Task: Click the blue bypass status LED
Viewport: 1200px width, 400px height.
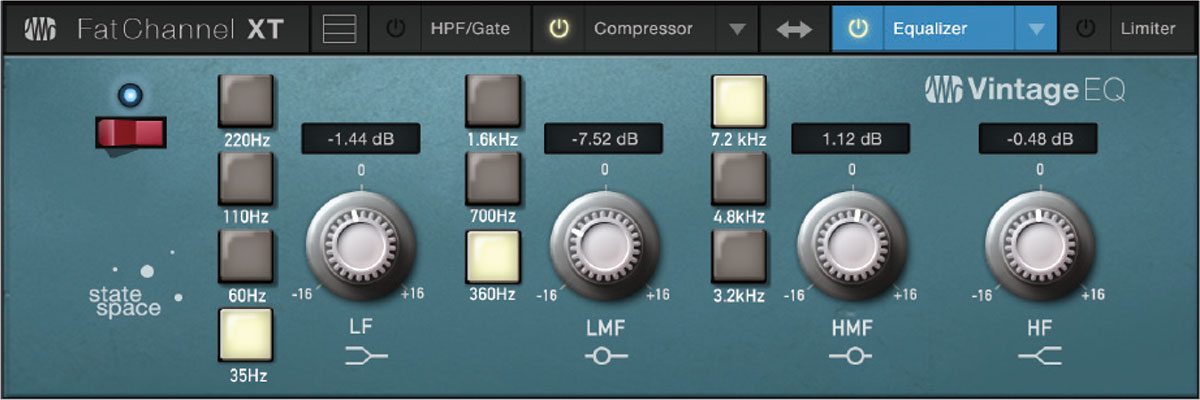Action: point(130,95)
